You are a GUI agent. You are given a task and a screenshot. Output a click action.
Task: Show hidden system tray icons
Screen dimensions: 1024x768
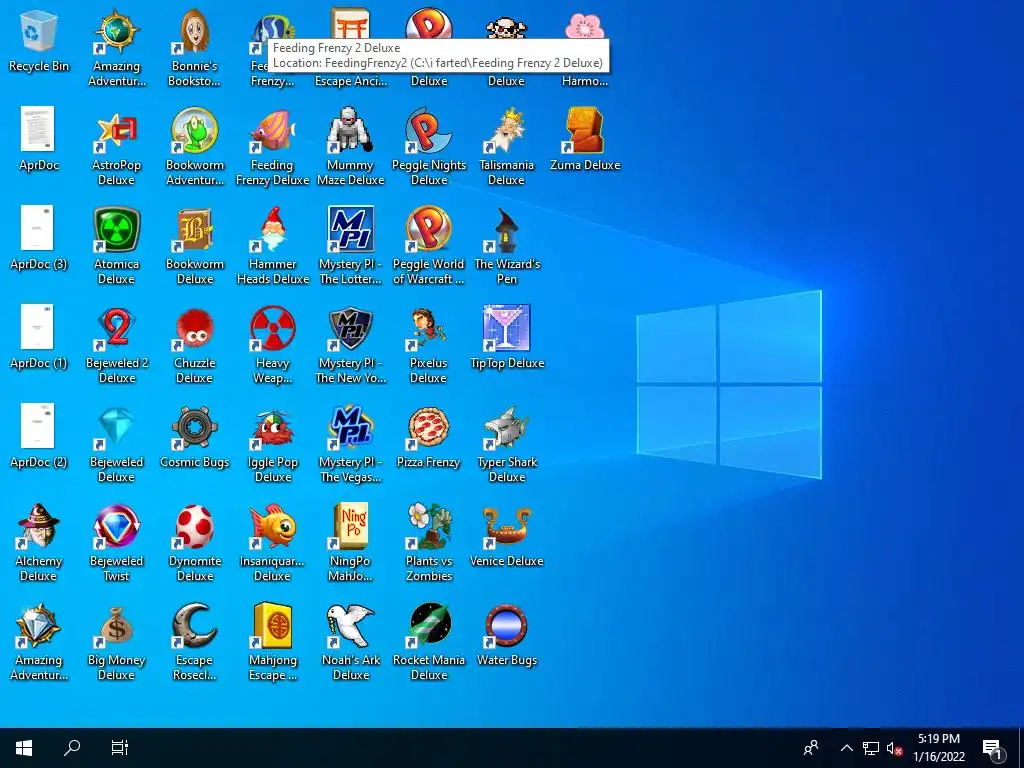tap(846, 748)
